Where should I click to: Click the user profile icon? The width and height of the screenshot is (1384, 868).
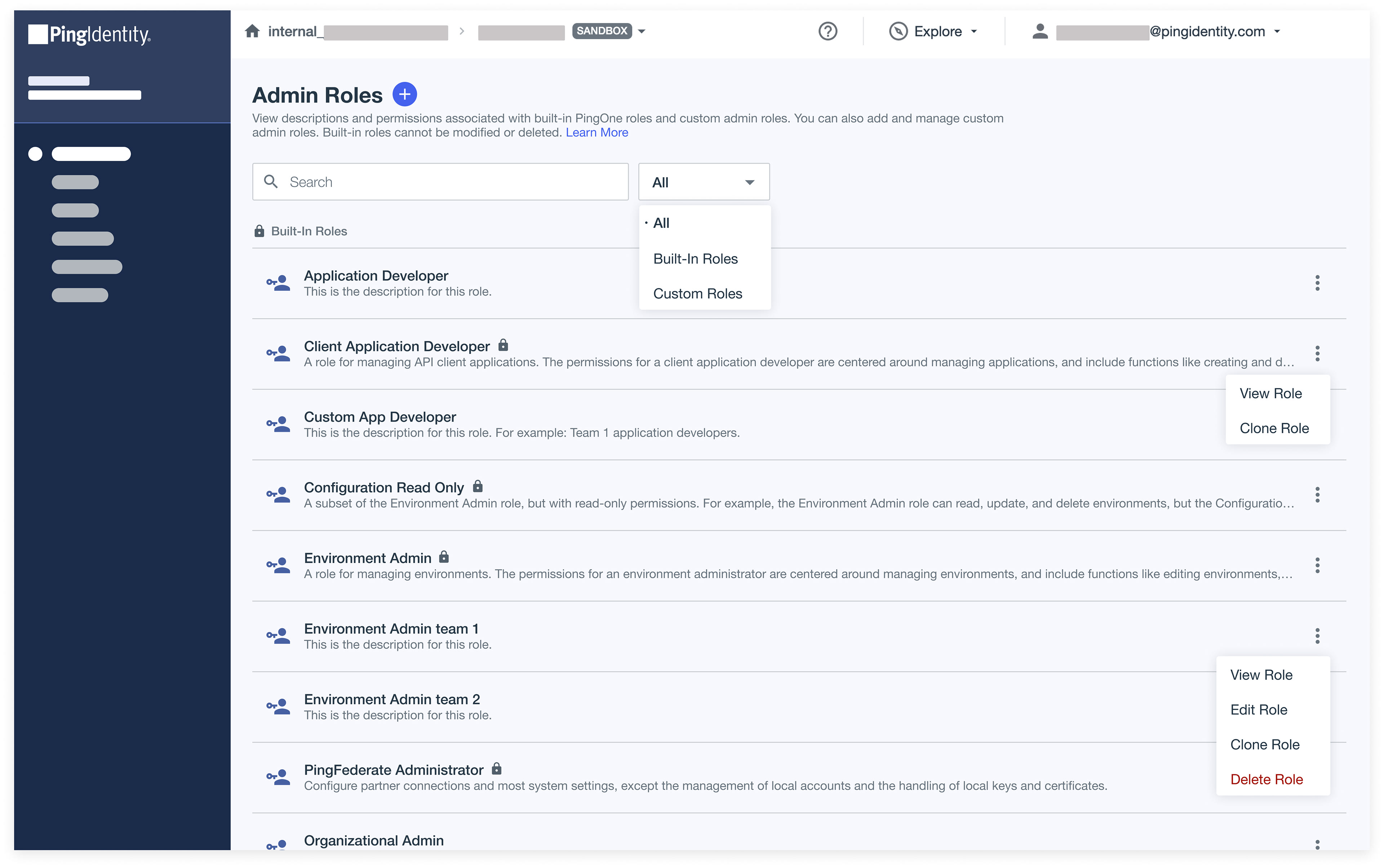(x=1039, y=31)
